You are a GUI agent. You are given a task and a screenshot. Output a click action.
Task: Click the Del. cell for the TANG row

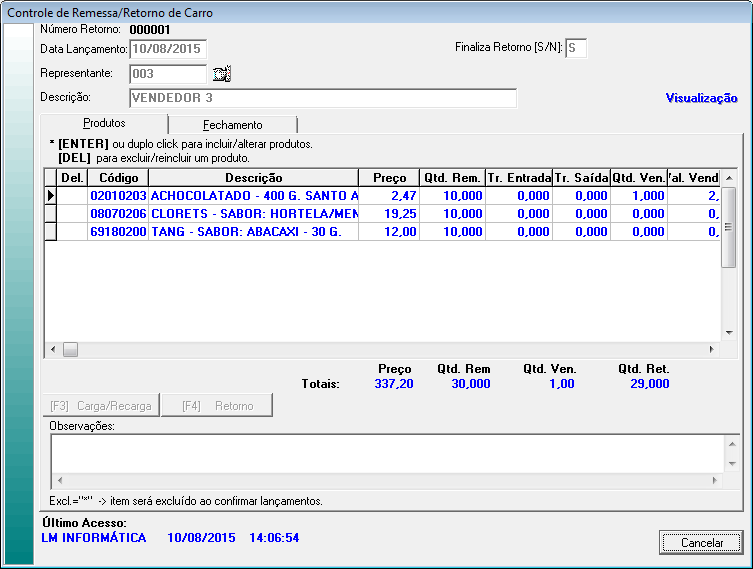point(72,232)
